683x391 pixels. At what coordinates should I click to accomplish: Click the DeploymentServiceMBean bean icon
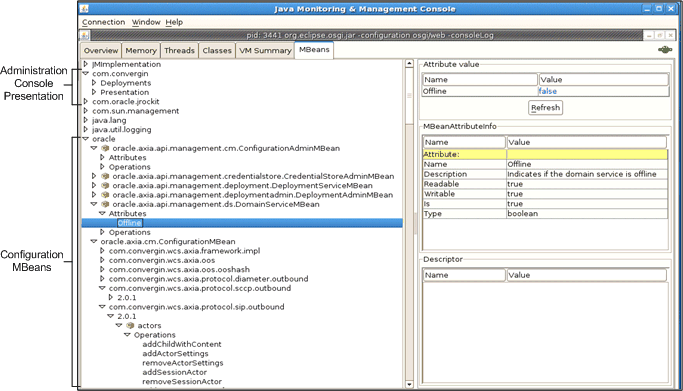point(105,185)
